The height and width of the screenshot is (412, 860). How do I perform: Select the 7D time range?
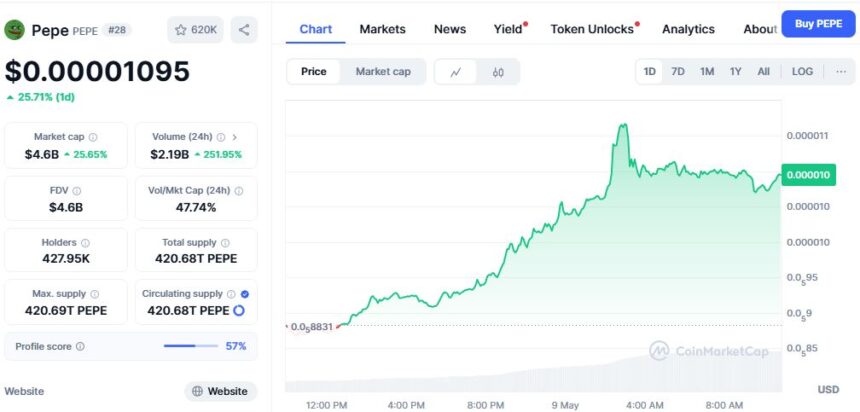click(678, 72)
